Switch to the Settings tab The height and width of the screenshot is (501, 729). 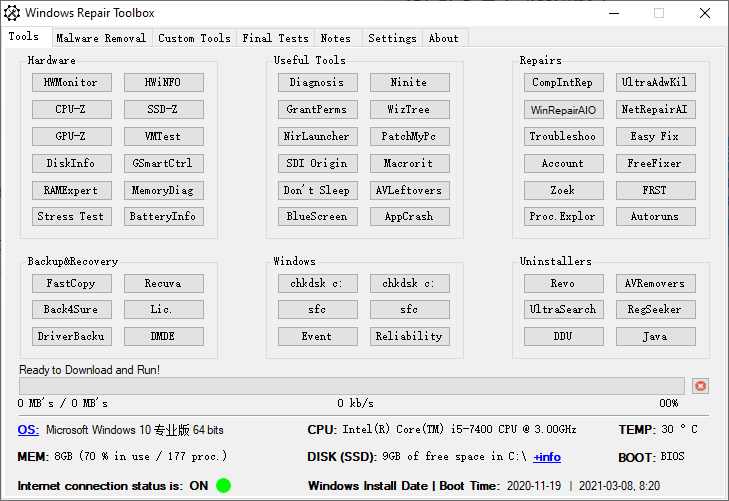[392, 38]
